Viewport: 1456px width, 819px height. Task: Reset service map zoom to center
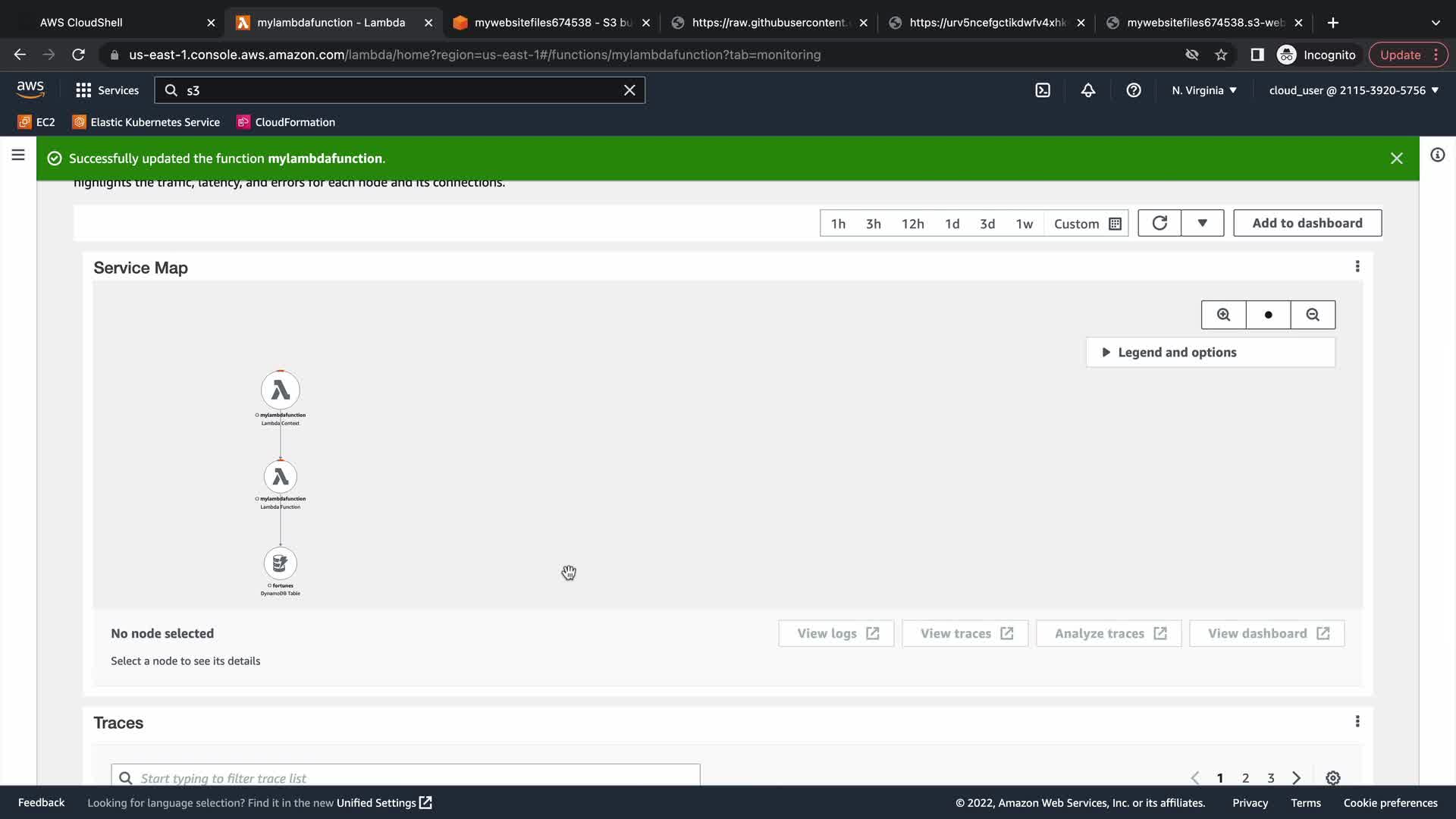(x=1268, y=315)
